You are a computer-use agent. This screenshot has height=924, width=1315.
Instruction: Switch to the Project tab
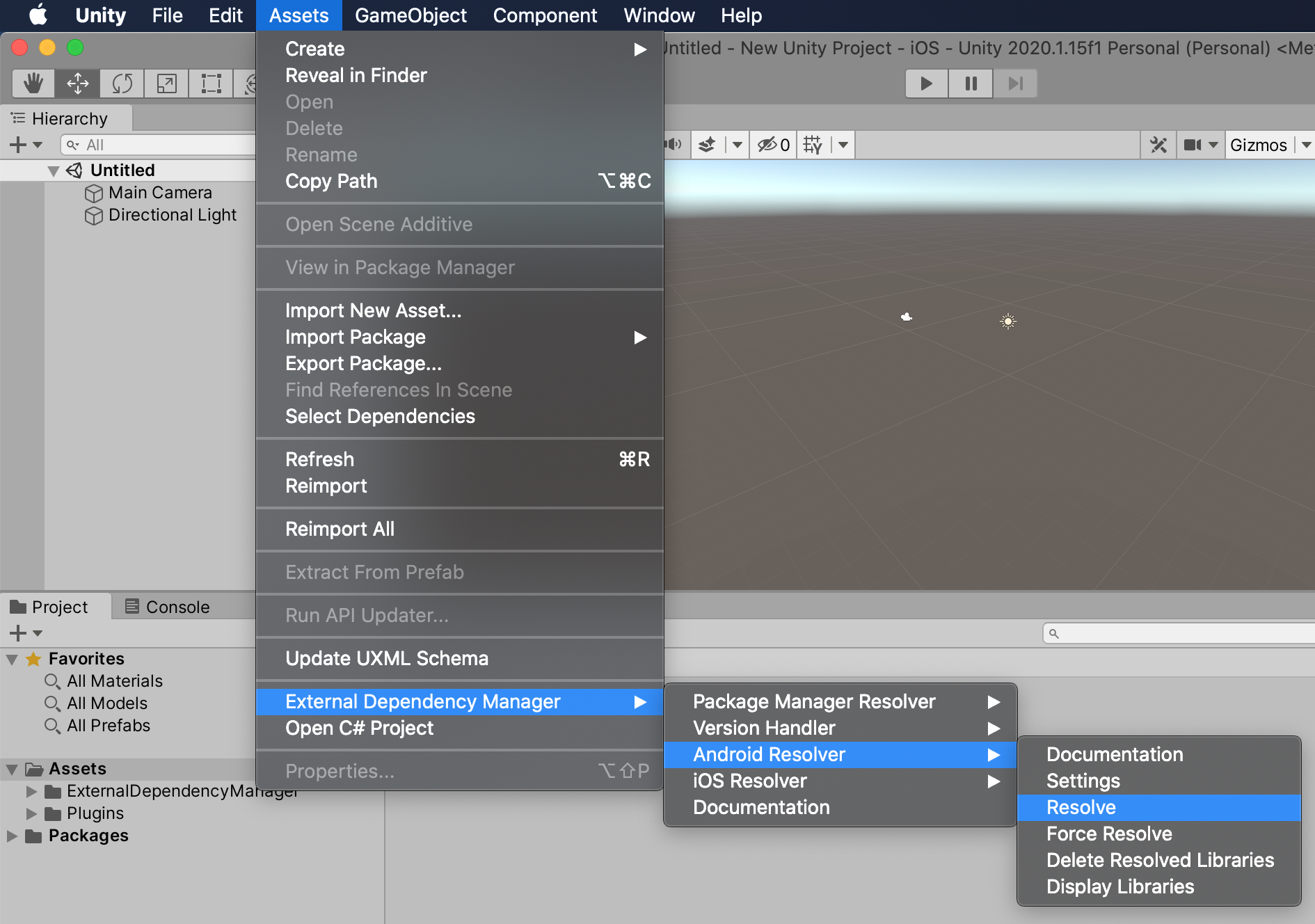[56, 607]
